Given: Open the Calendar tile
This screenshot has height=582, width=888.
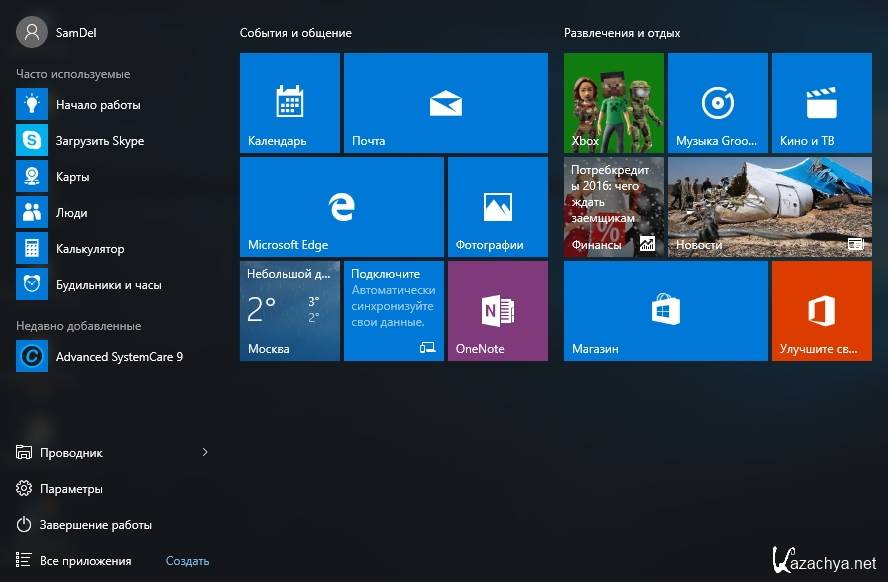Looking at the screenshot, I should 290,103.
